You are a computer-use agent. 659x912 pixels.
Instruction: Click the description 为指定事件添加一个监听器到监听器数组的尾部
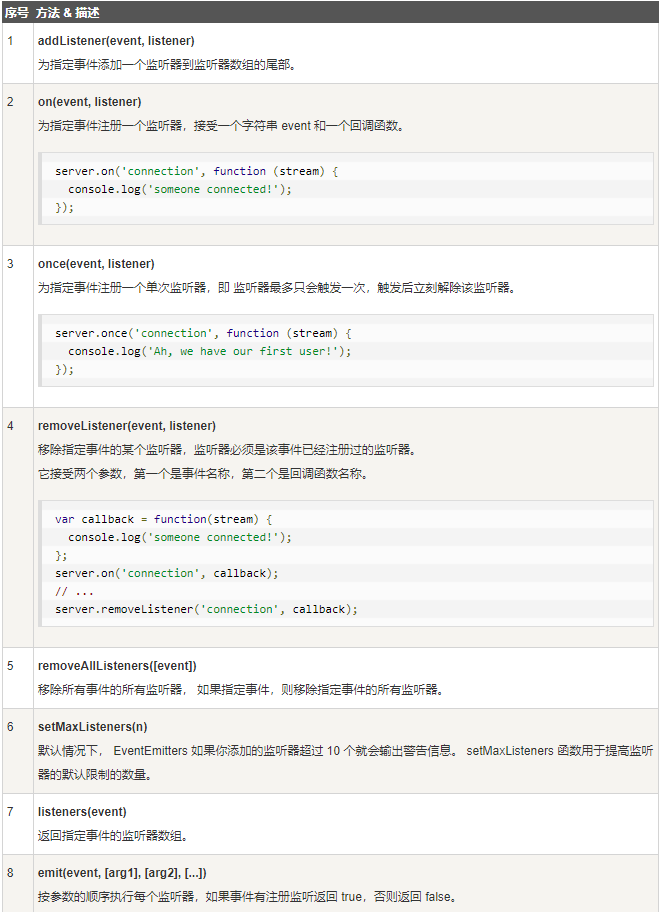point(168,65)
